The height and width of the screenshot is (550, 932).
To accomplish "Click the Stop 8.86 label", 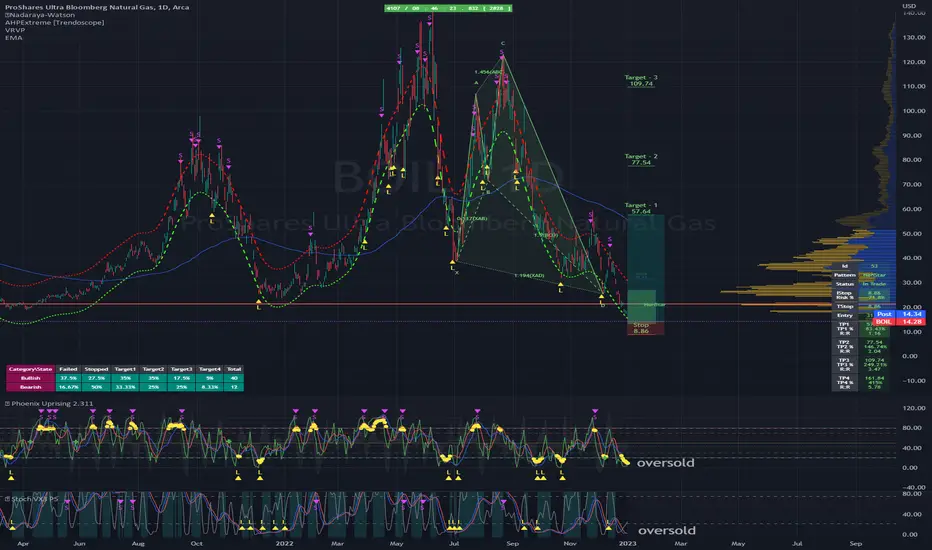I will pyautogui.click(x=641, y=328).
